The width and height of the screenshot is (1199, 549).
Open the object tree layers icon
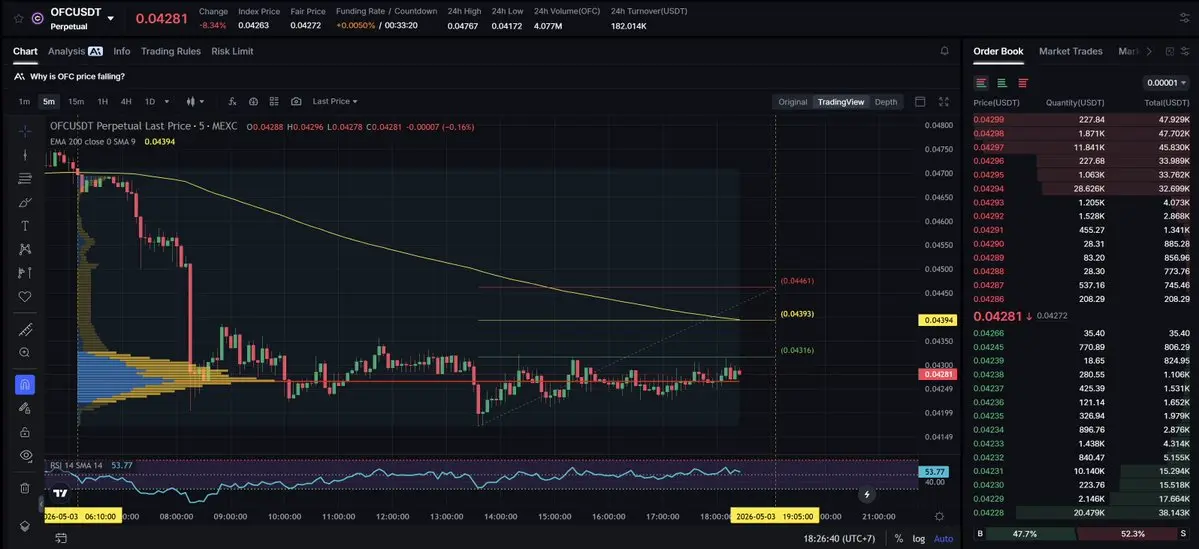(x=24, y=525)
